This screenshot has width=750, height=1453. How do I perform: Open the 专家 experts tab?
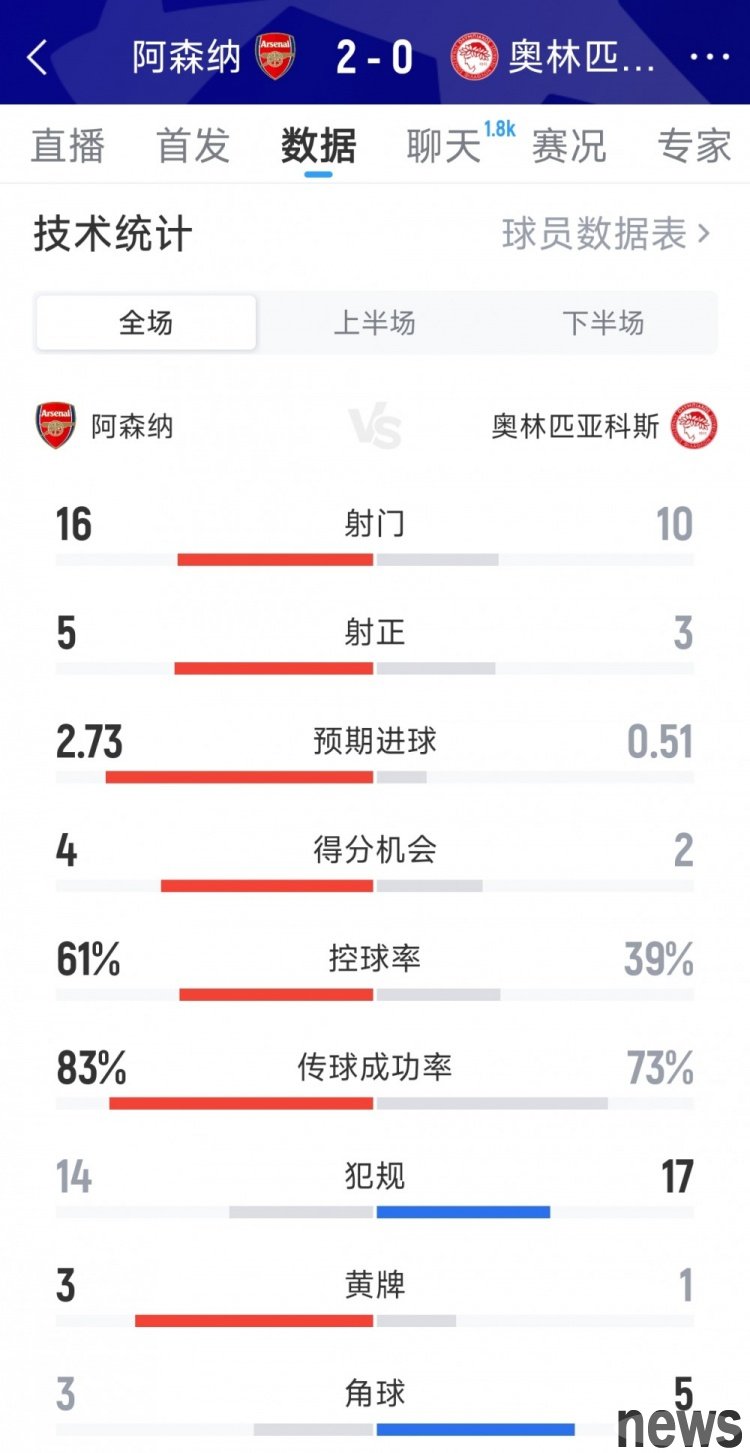coord(694,146)
